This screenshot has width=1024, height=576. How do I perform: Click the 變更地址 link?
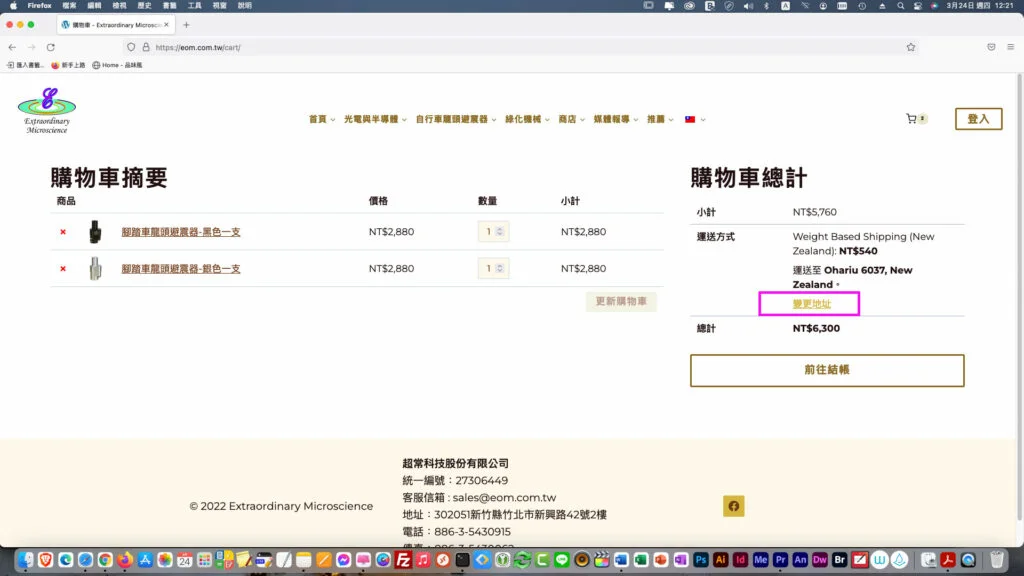point(811,303)
